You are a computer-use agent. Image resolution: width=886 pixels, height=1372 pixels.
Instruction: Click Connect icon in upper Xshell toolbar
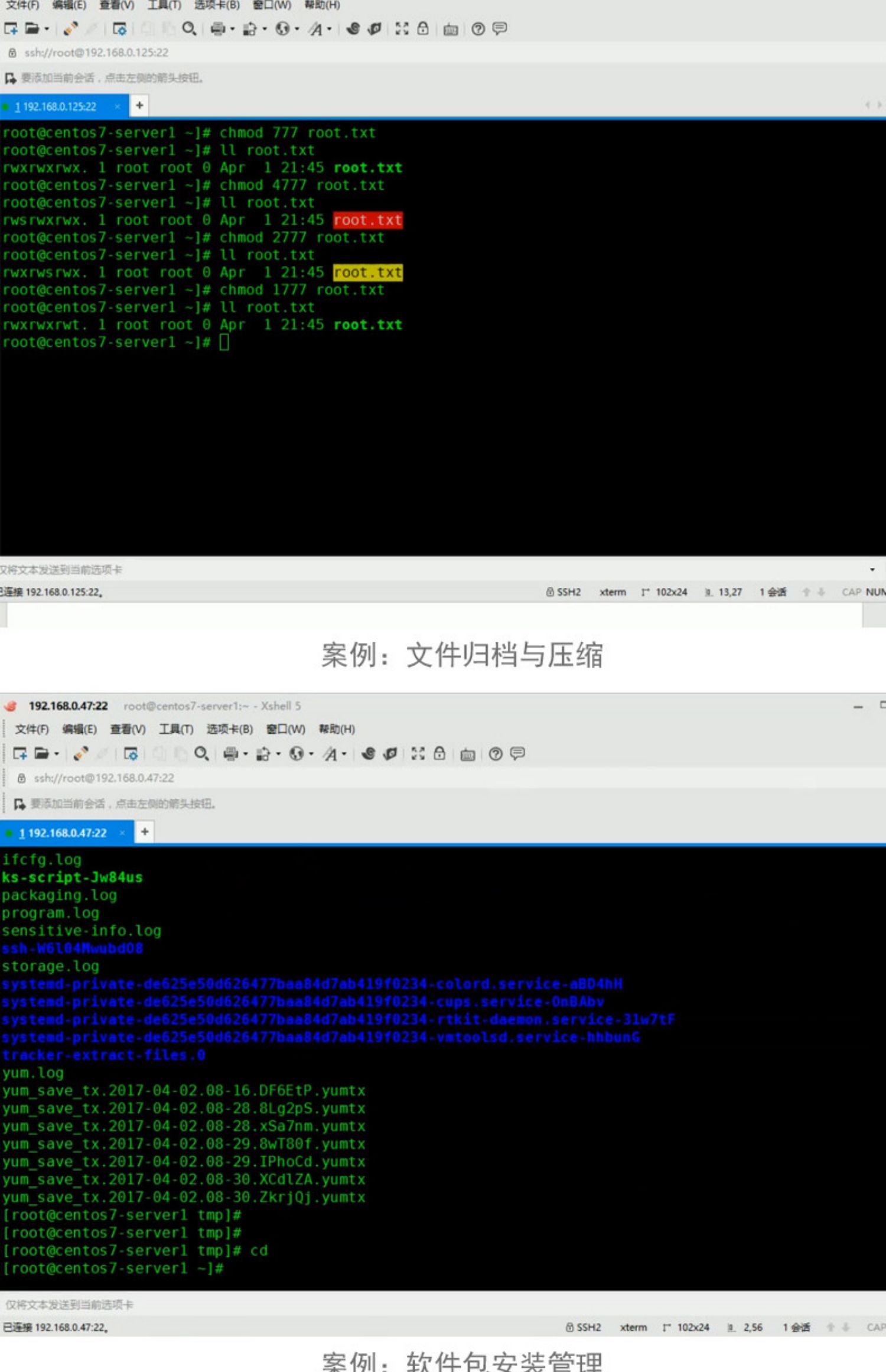[71, 28]
